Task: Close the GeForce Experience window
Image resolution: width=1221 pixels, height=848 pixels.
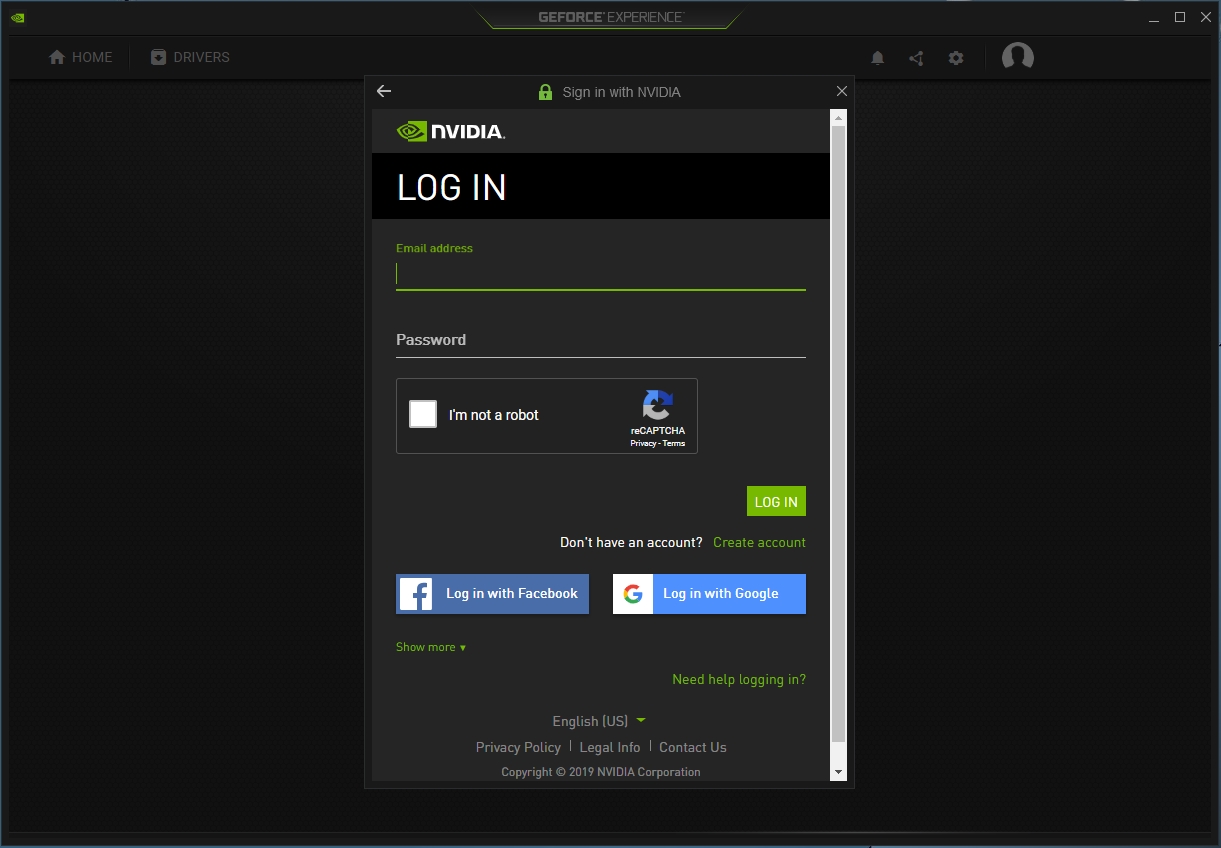Action: 1205,17
